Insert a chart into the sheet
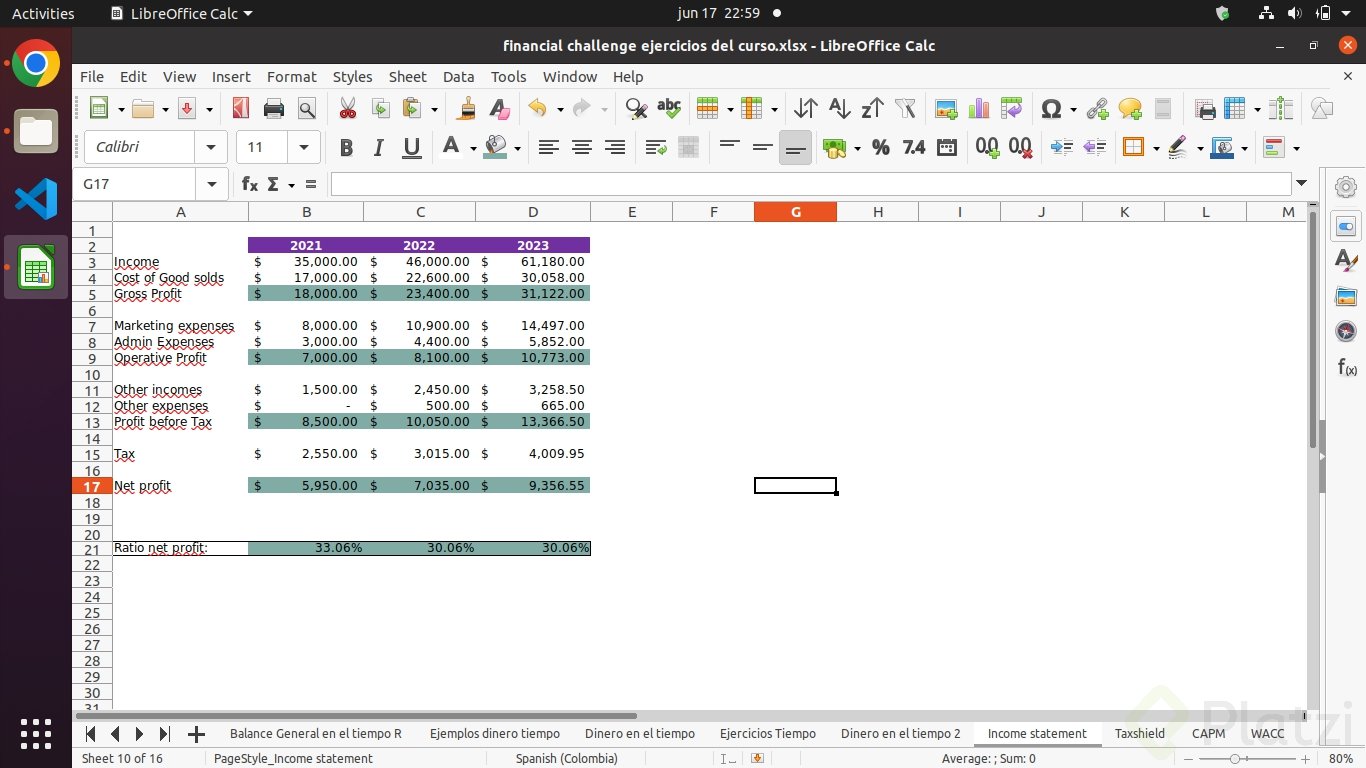Screen dimensions: 1366x768 tap(978, 108)
